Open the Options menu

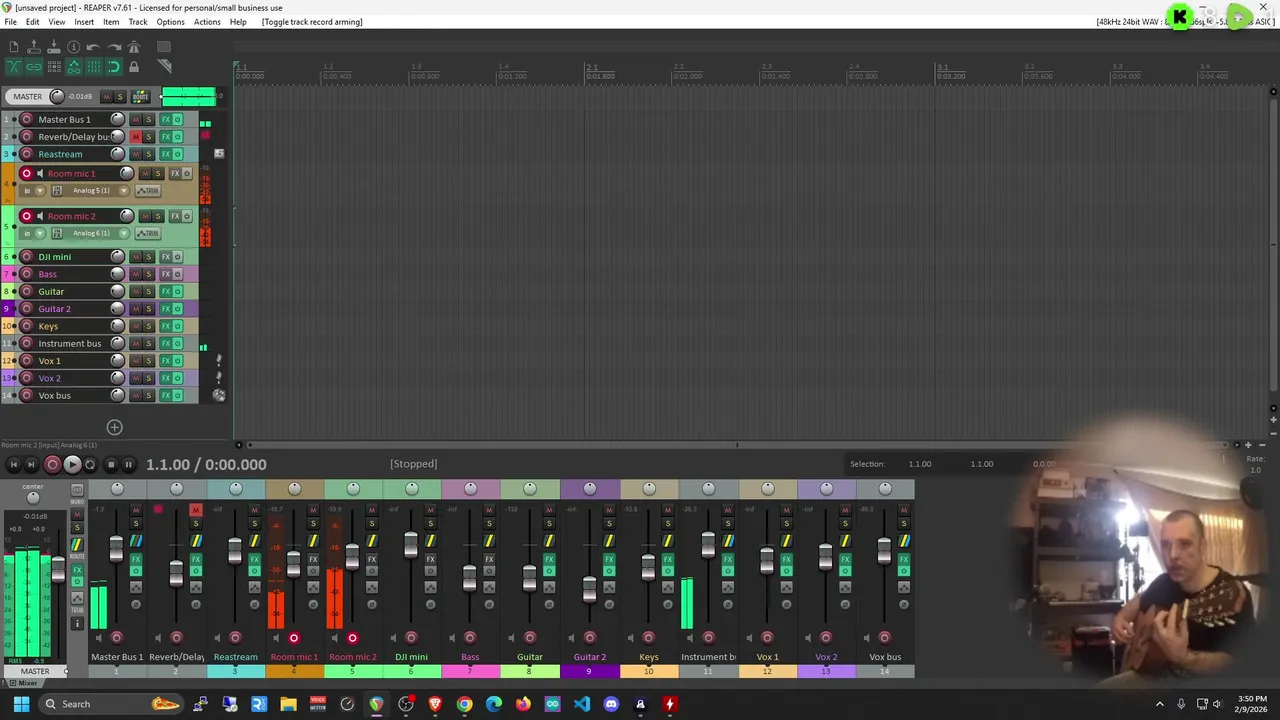170,22
